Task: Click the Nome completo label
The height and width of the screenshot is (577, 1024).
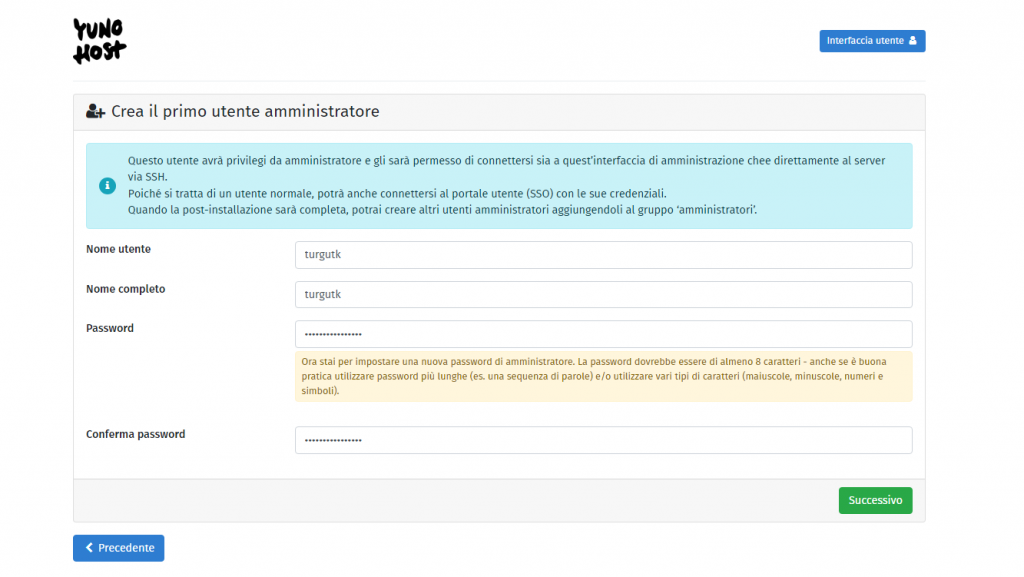Action: pos(126,289)
